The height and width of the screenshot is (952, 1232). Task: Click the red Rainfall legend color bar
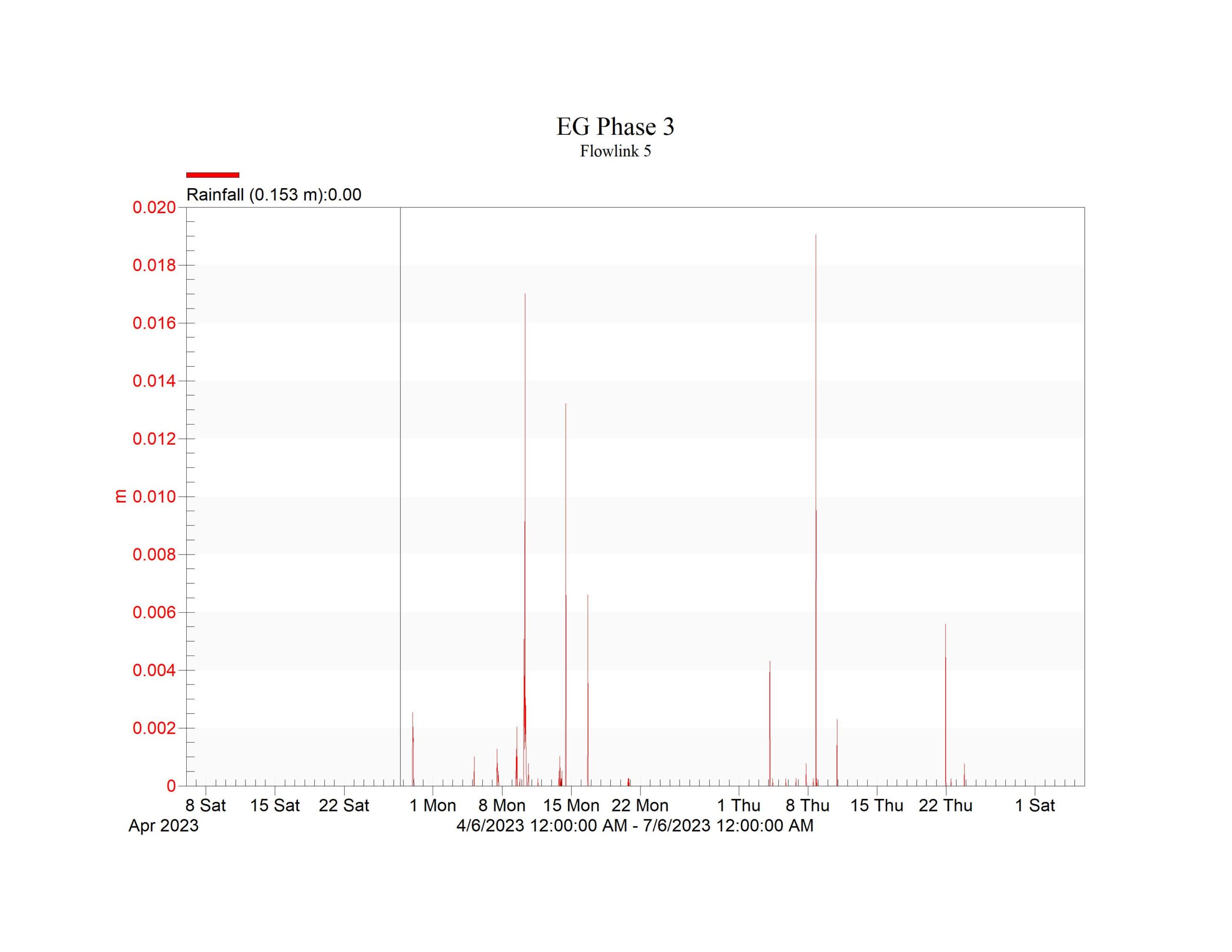tap(213, 175)
